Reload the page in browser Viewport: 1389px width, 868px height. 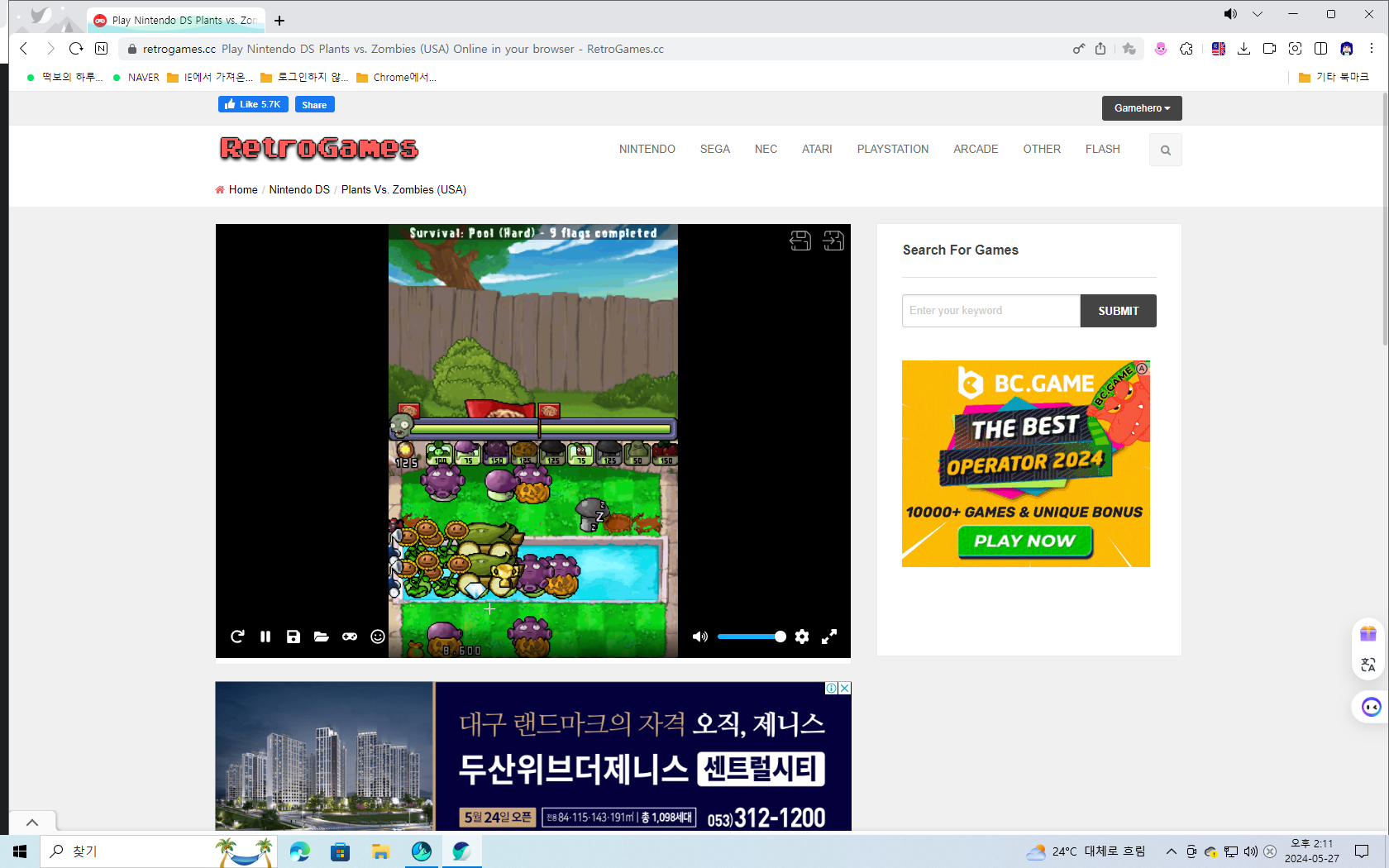(x=76, y=49)
